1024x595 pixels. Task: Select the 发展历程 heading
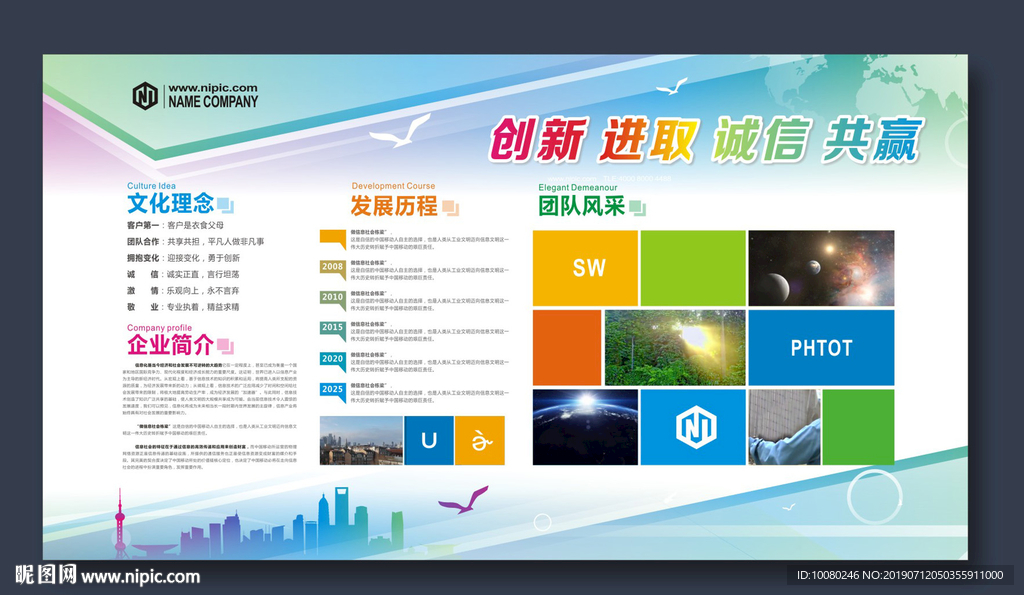coord(394,206)
